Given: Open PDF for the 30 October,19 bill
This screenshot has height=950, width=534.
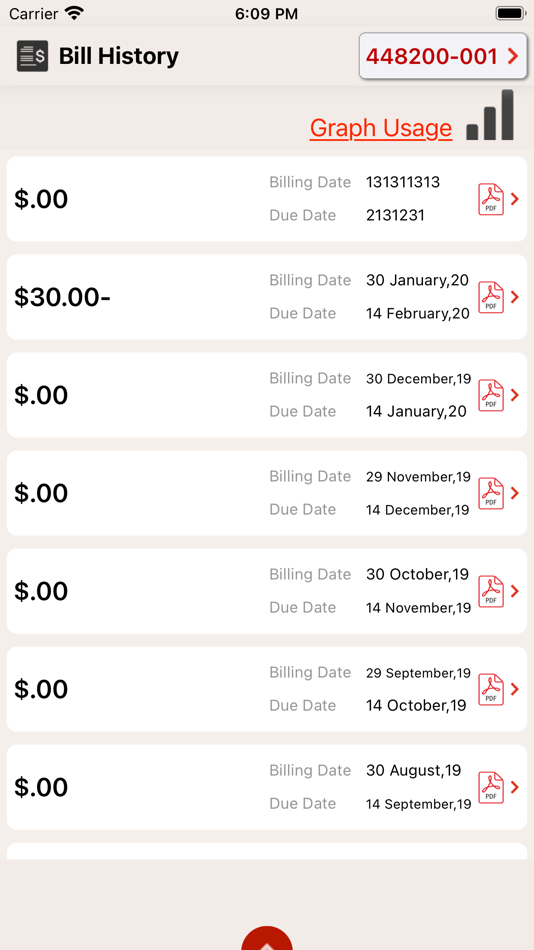Looking at the screenshot, I should coord(491,591).
